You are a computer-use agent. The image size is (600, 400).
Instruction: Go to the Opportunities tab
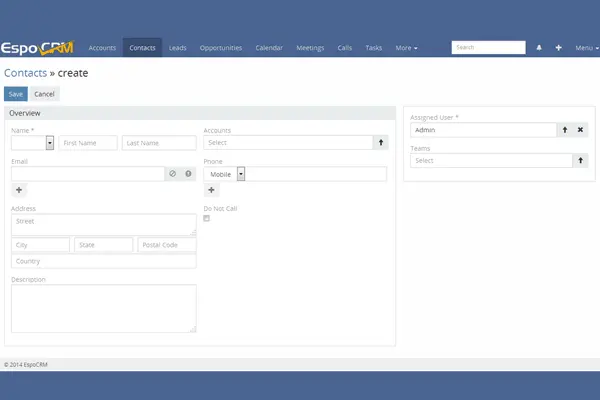coord(220,47)
